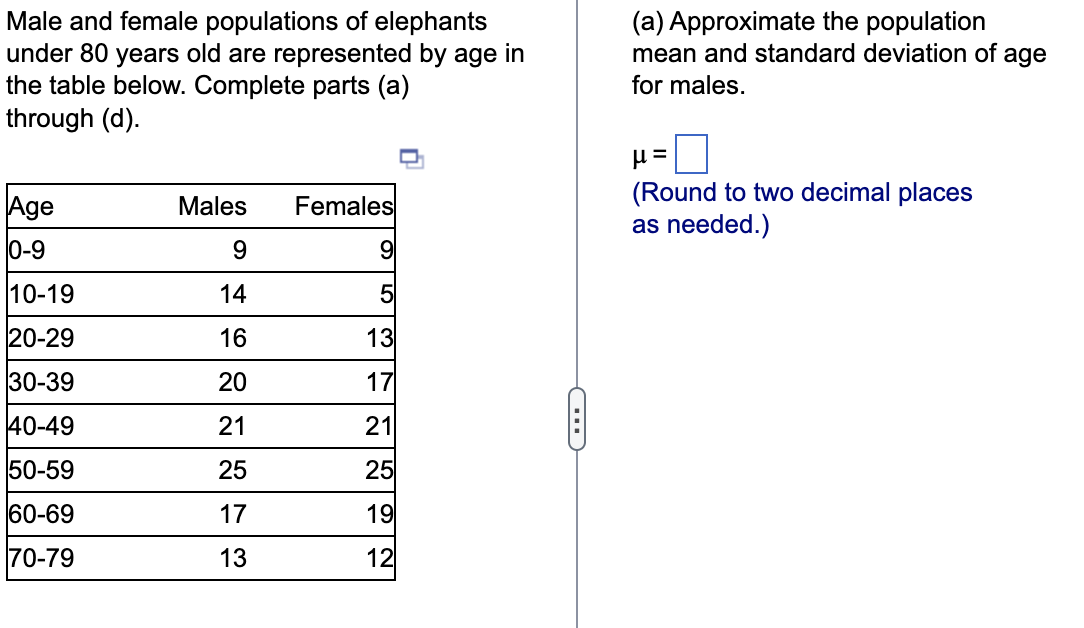Select the Males column header
The height and width of the screenshot is (628, 1084).
click(212, 206)
